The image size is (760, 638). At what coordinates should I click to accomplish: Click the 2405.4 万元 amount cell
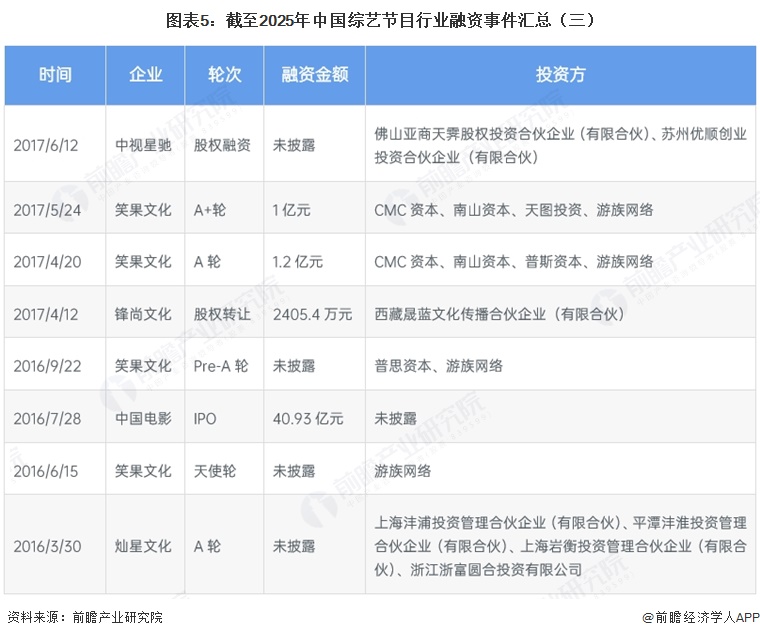(312, 314)
